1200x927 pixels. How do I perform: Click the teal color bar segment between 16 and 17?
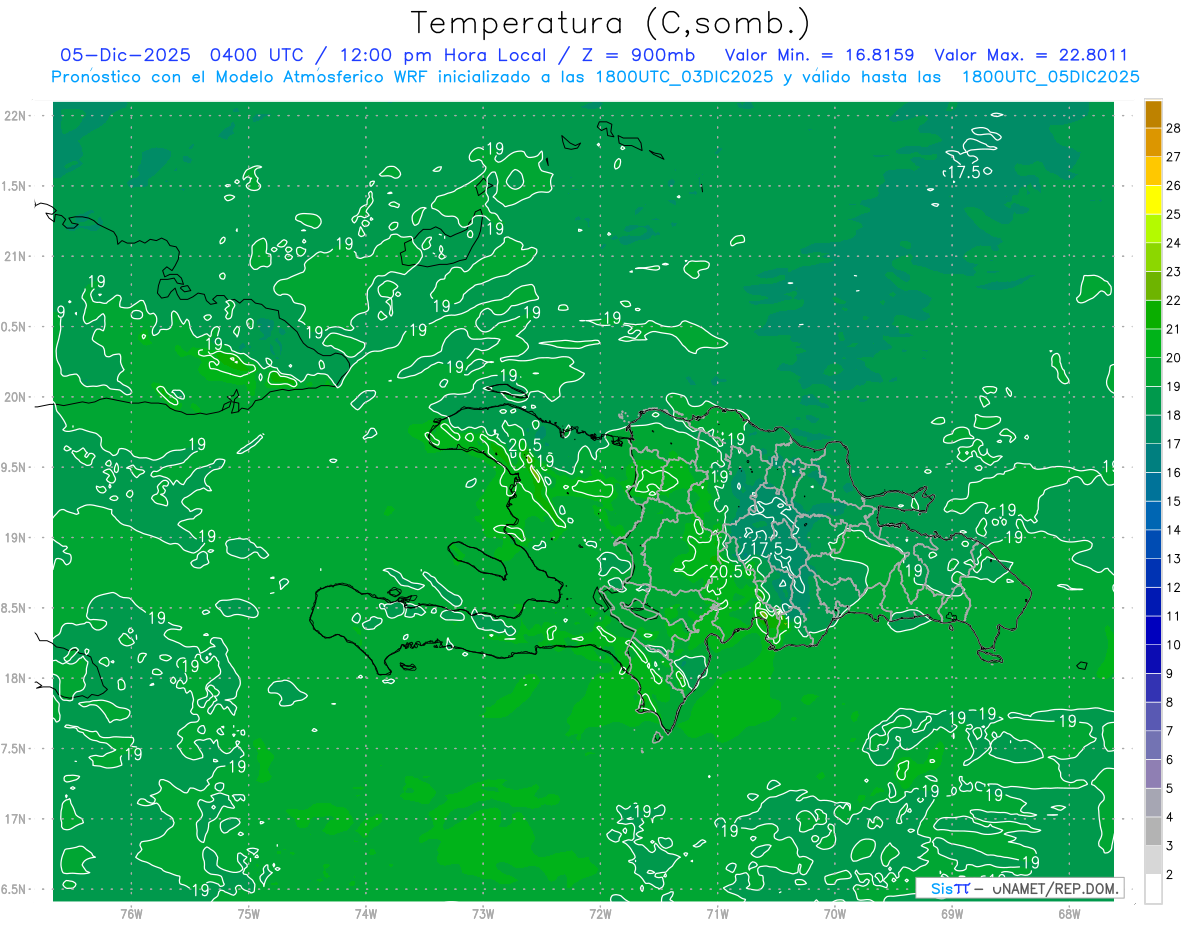[1153, 458]
